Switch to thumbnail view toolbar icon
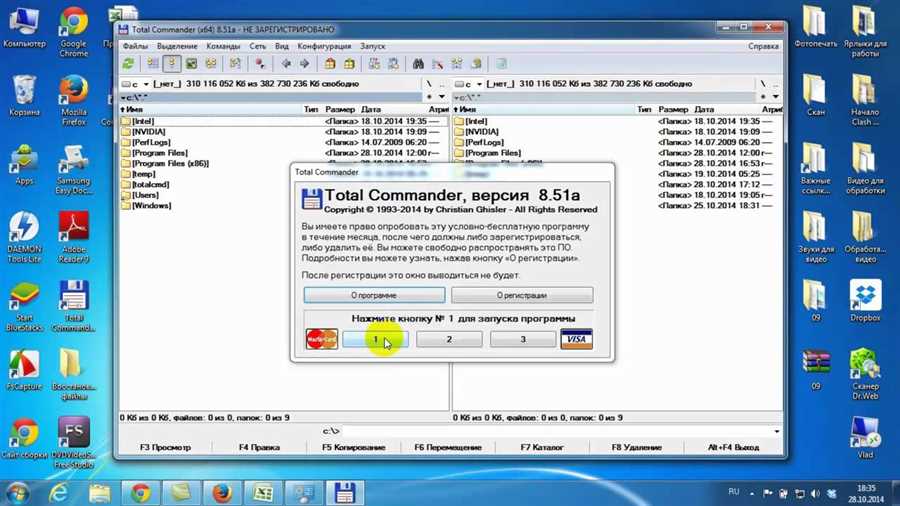 [191, 64]
